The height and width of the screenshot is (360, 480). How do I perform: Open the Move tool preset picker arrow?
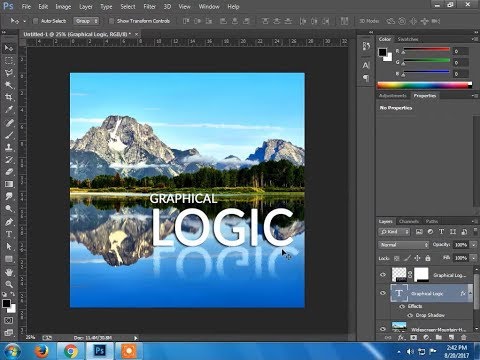(24, 21)
